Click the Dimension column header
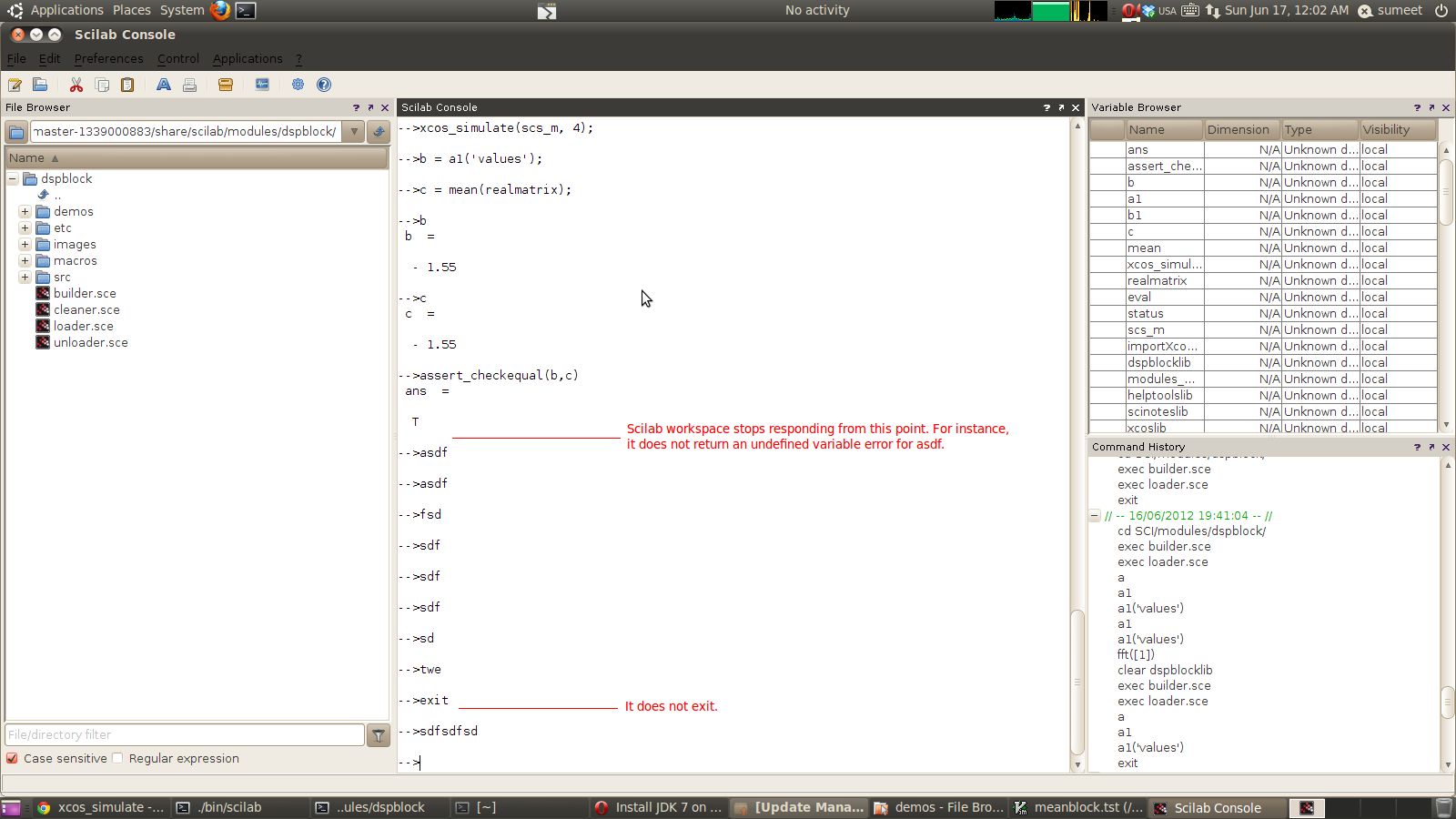Image resolution: width=1456 pixels, height=819 pixels. [1242, 130]
